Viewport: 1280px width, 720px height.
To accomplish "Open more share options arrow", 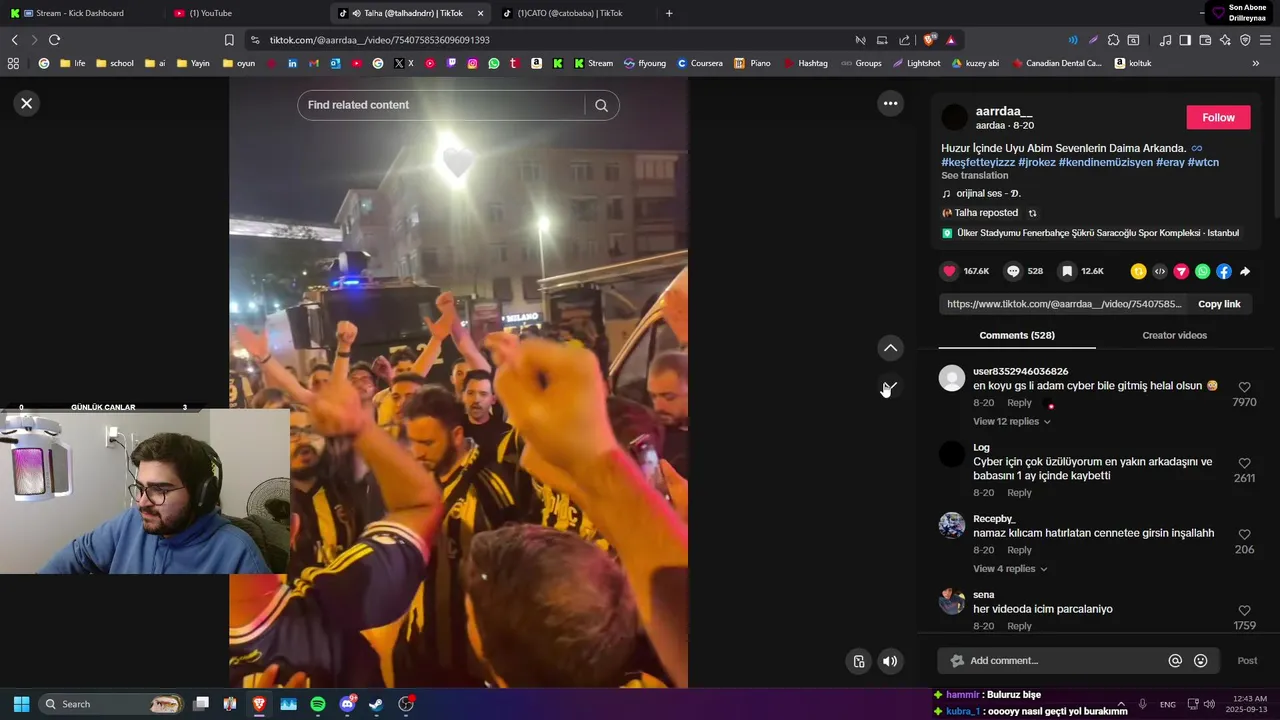I will (x=1245, y=271).
